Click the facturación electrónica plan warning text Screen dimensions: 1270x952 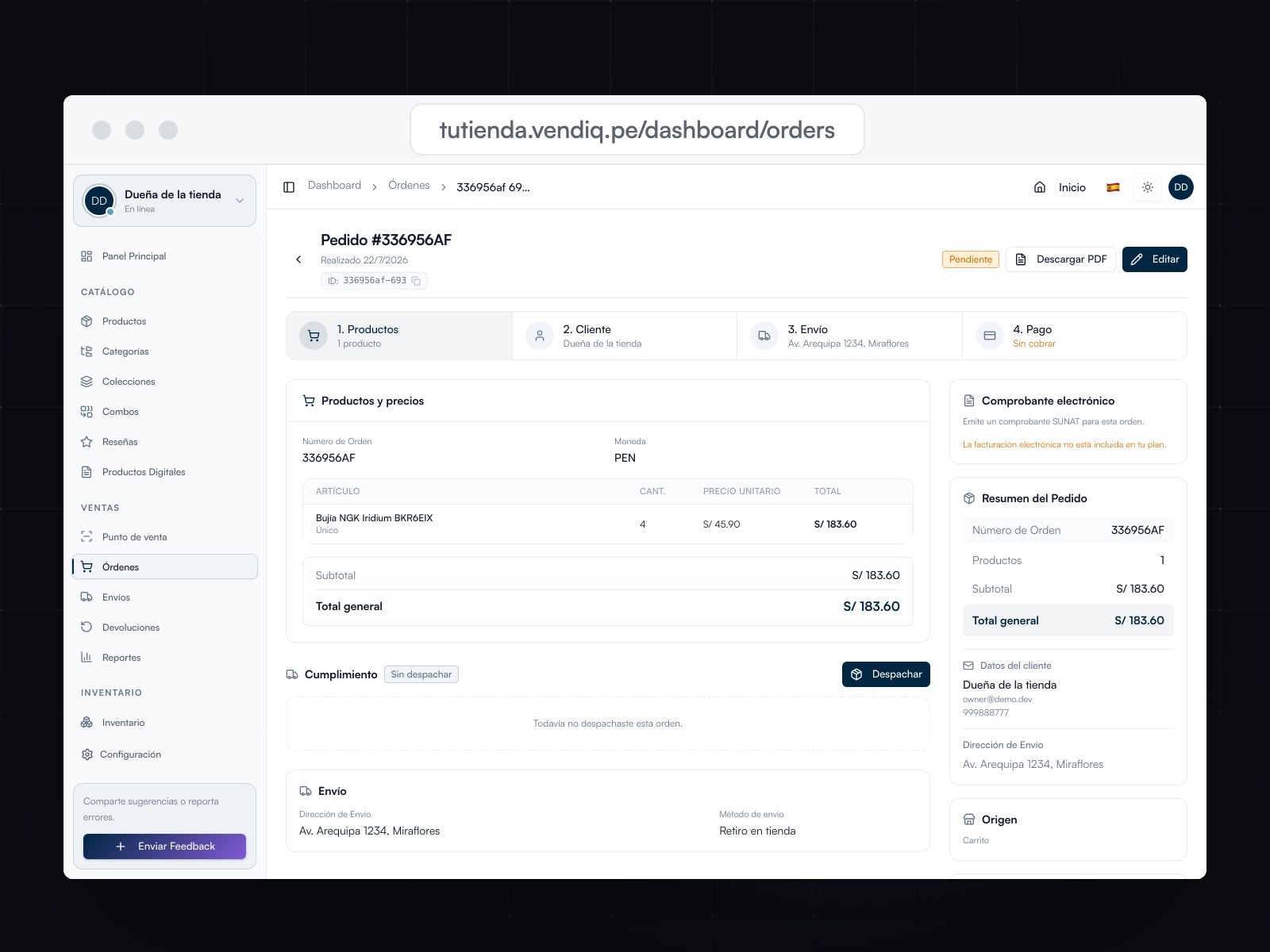(1064, 445)
